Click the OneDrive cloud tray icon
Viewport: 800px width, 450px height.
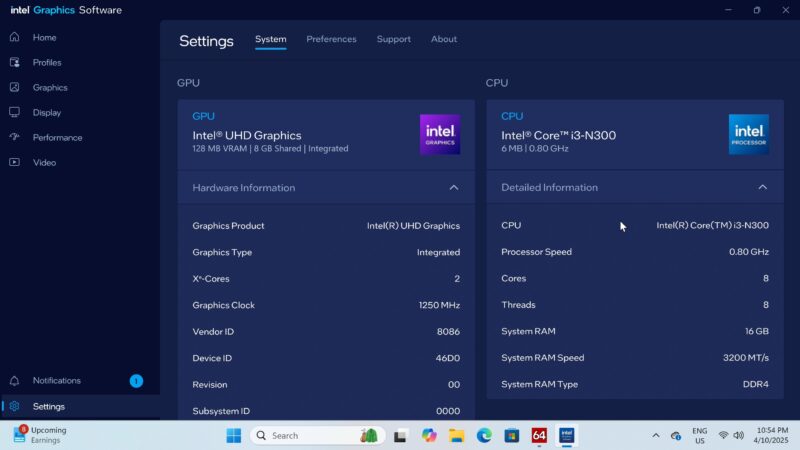pos(676,436)
